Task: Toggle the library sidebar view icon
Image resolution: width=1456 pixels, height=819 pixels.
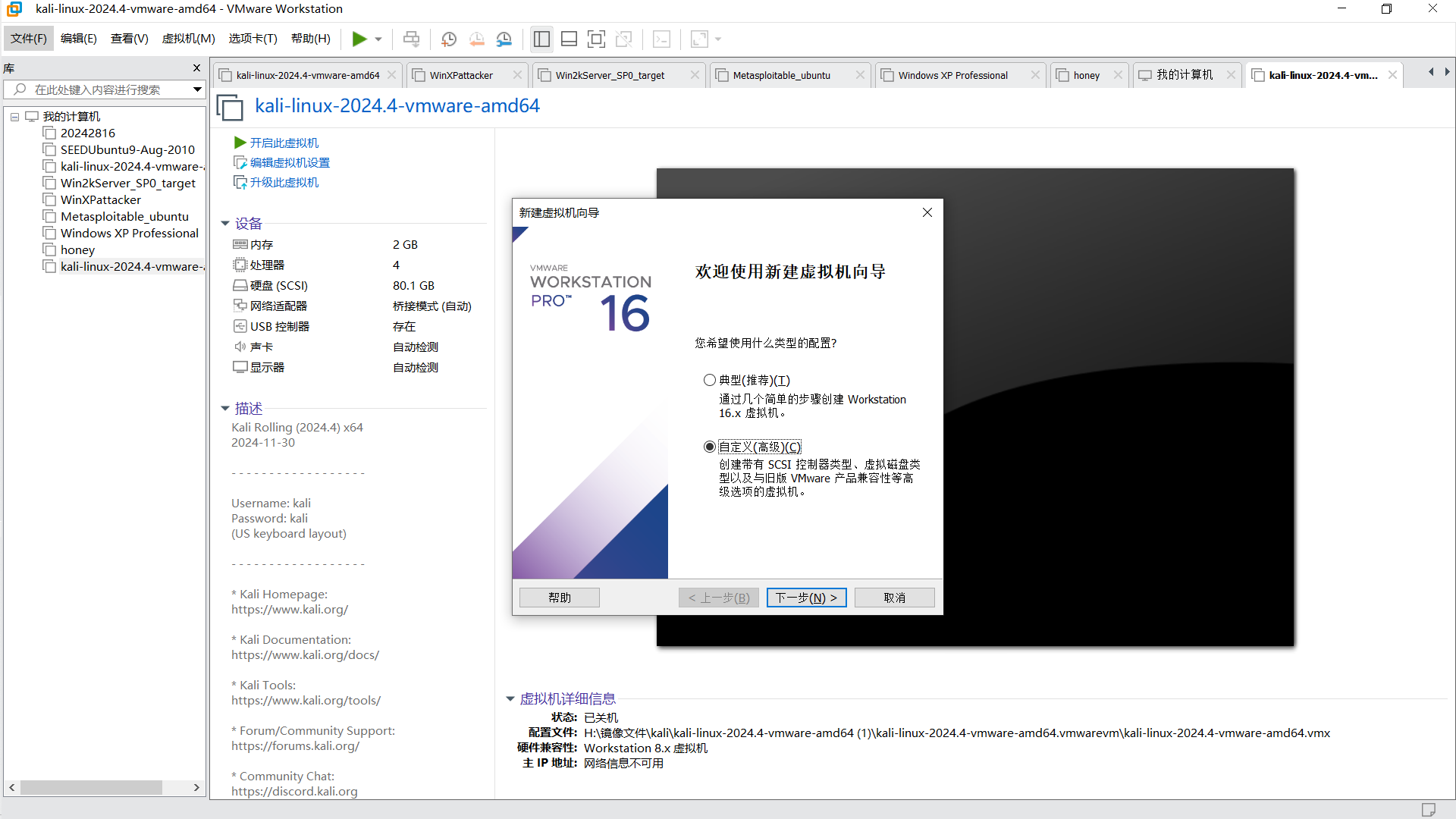Action: coord(541,39)
